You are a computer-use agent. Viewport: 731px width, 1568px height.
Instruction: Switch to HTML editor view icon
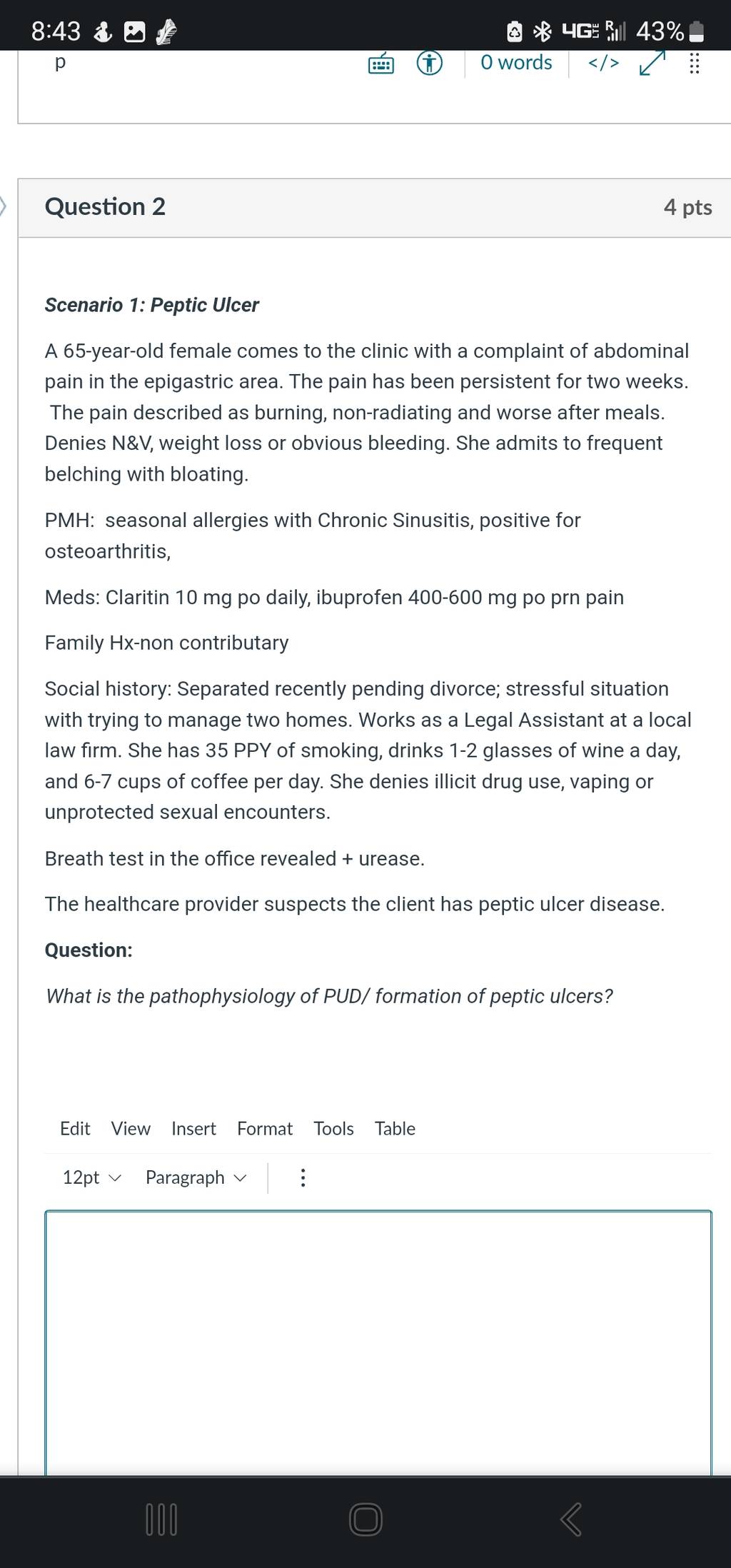pyautogui.click(x=603, y=64)
